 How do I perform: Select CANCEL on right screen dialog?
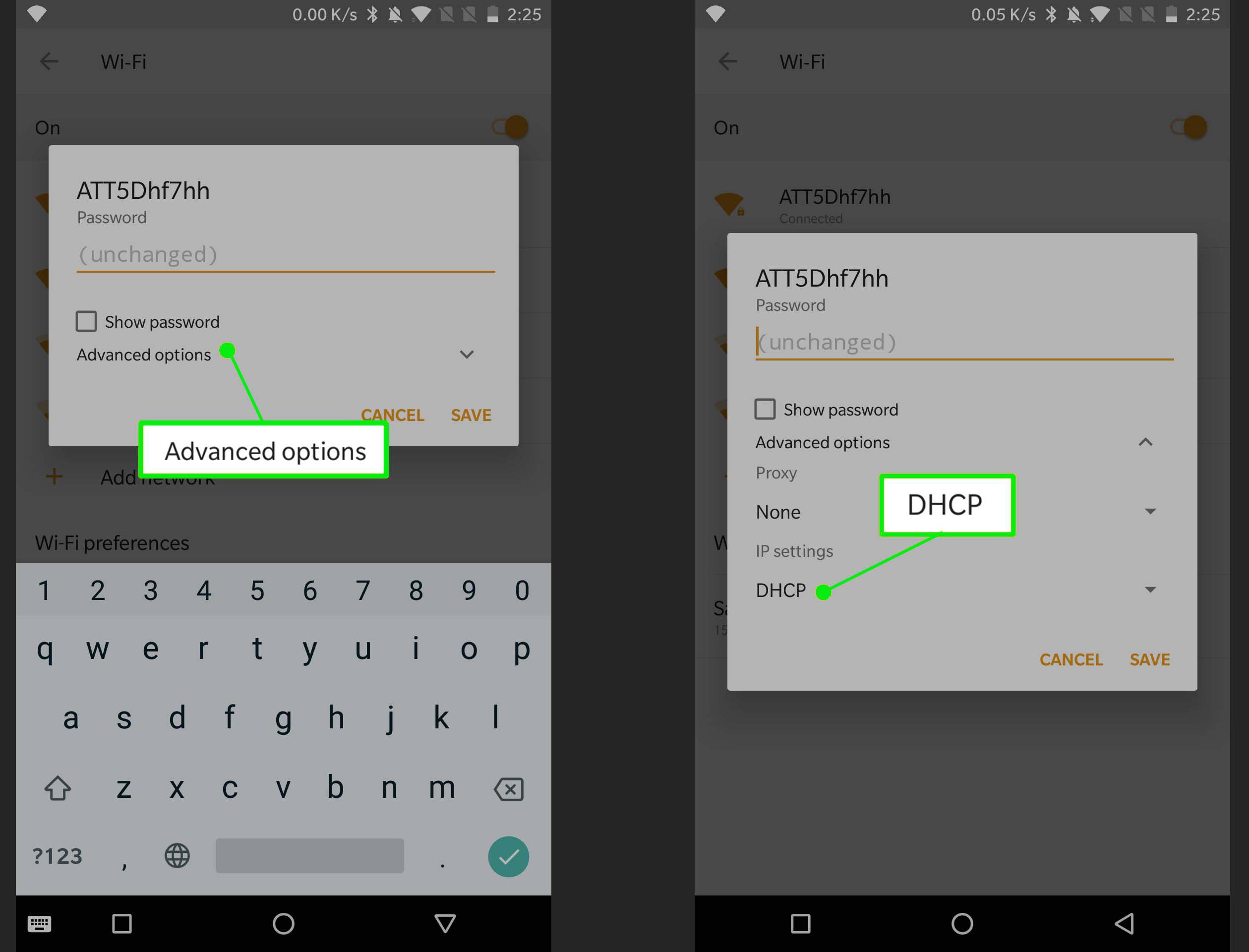(x=1071, y=658)
